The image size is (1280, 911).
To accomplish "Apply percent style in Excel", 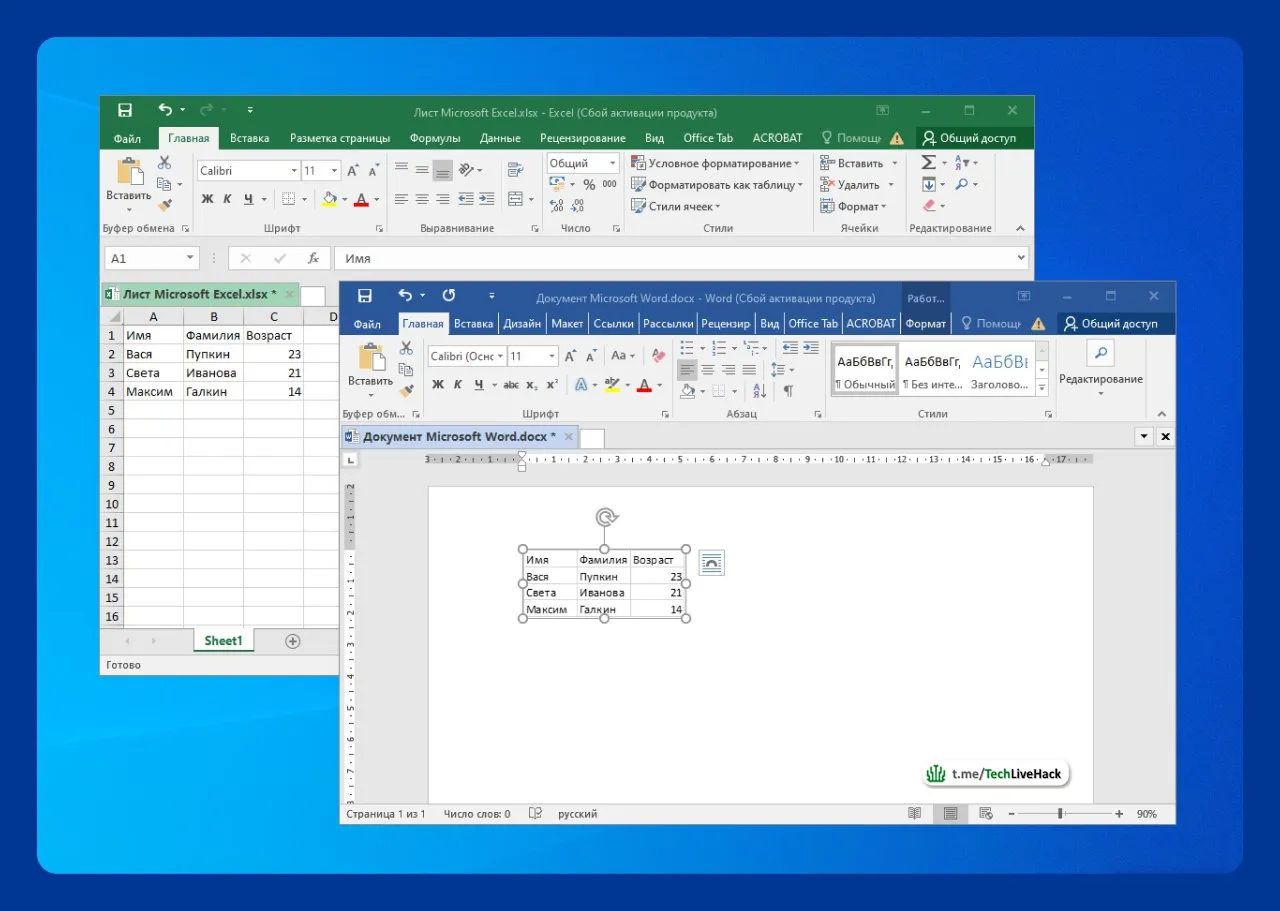I will point(589,184).
